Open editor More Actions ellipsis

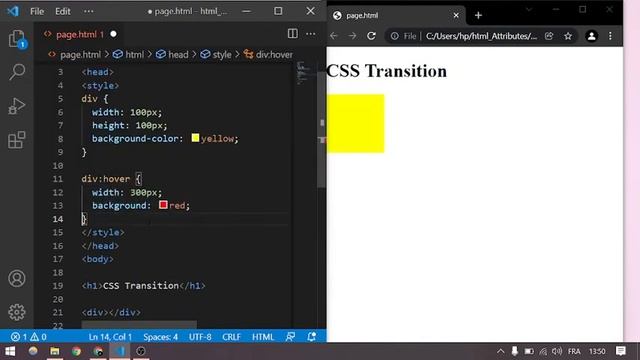coord(311,34)
